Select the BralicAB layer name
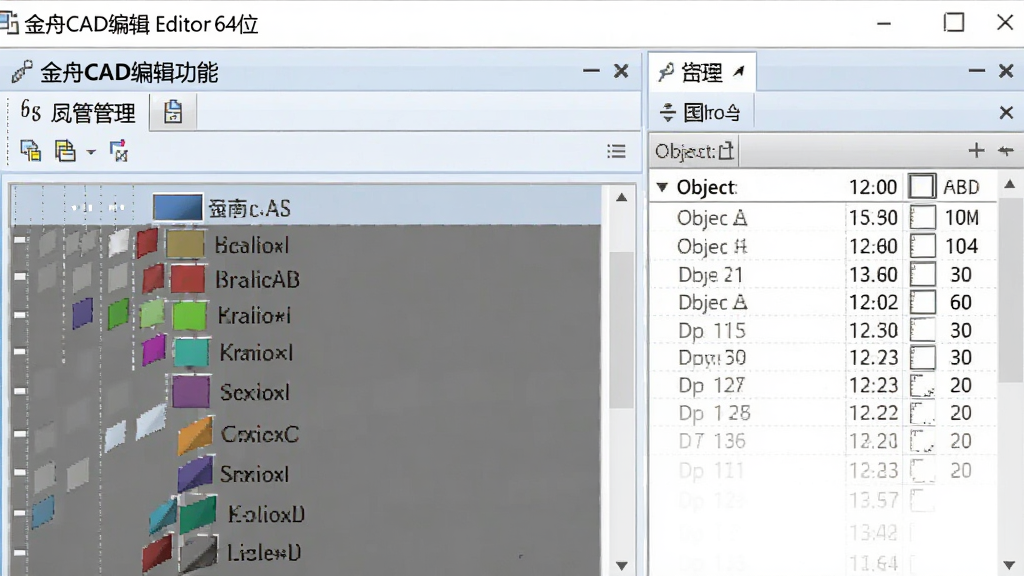 257,280
